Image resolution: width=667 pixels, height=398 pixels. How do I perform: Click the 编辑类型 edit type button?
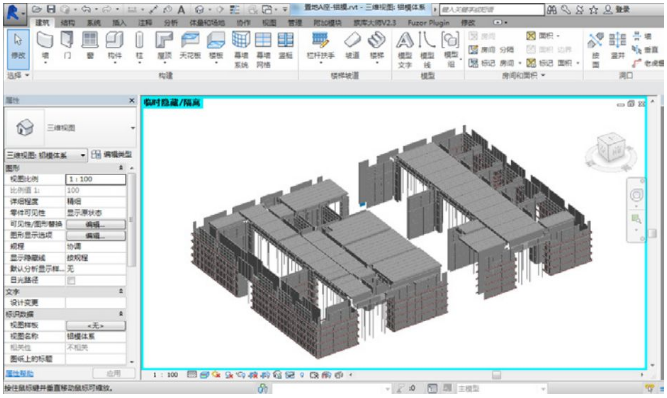click(111, 155)
